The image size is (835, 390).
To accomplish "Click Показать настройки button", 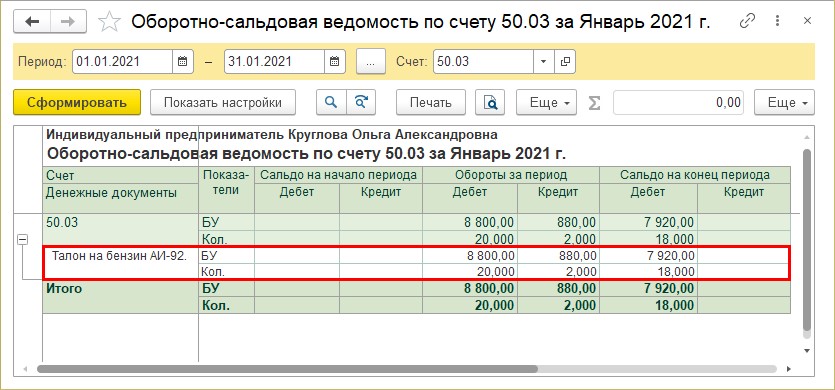I will coord(223,102).
